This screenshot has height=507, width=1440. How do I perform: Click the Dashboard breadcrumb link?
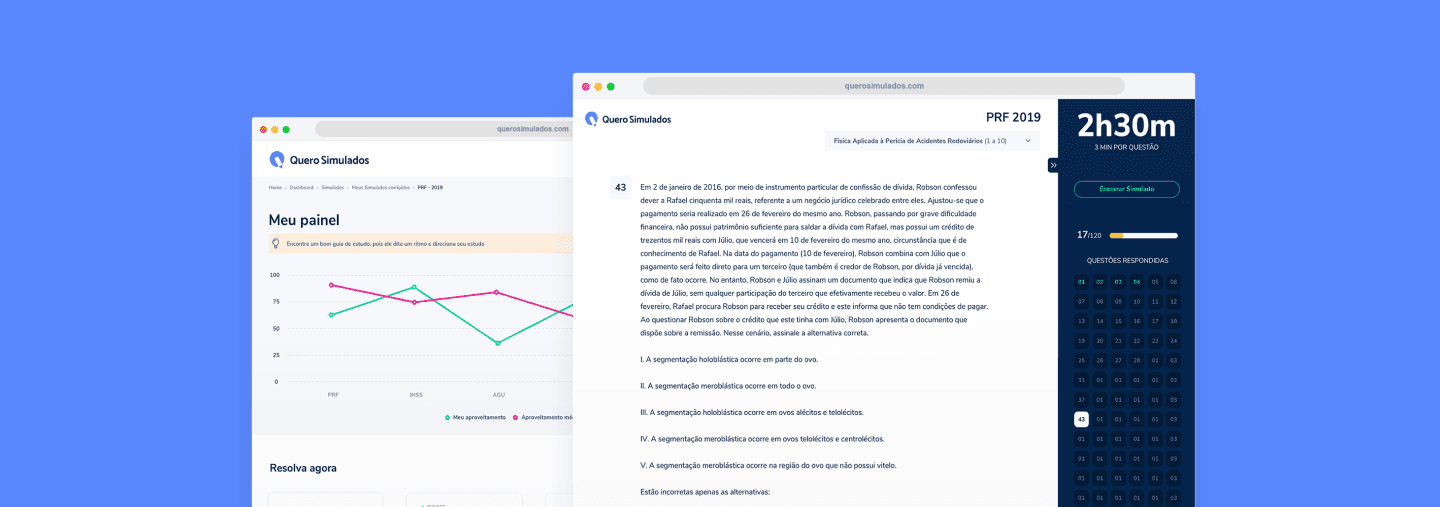coord(301,187)
